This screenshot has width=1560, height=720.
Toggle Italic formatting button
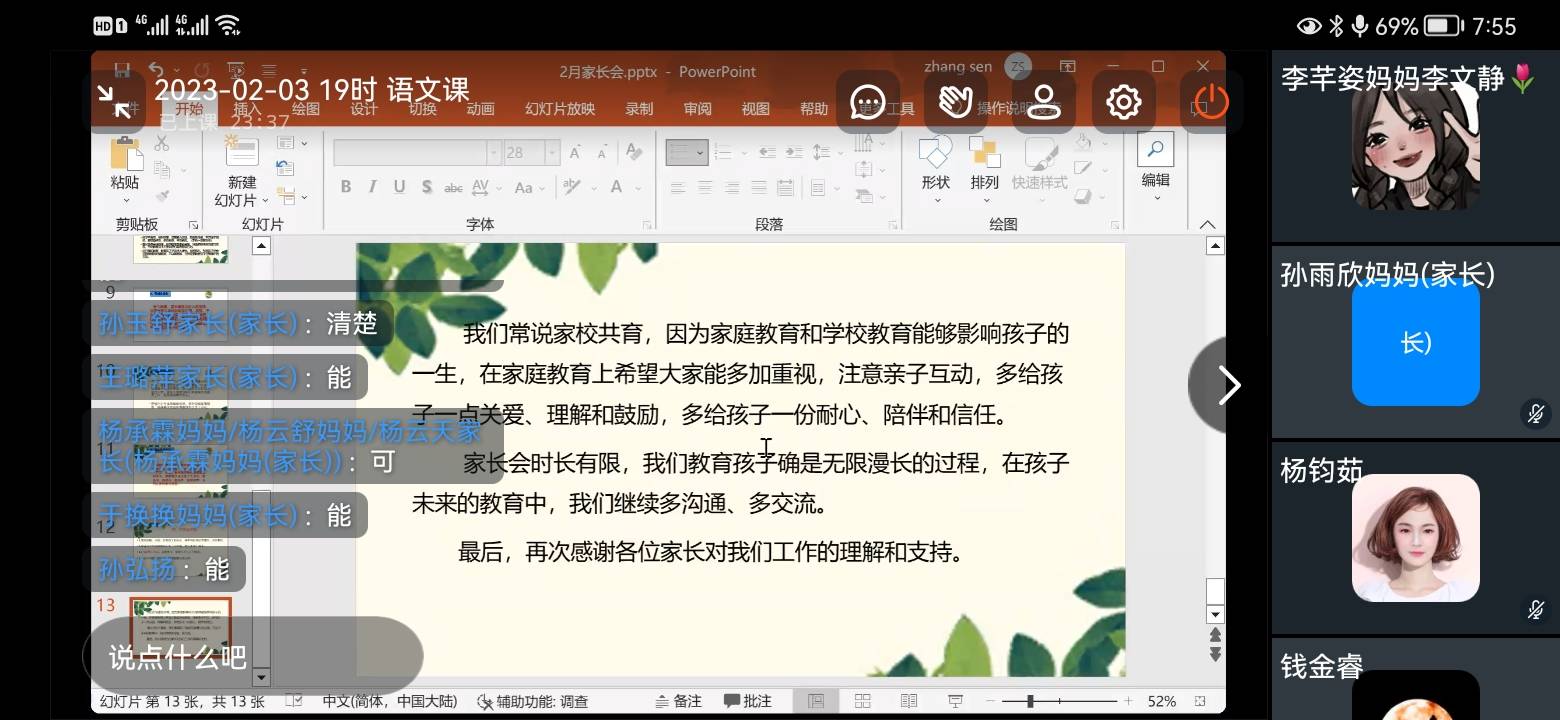(x=373, y=187)
